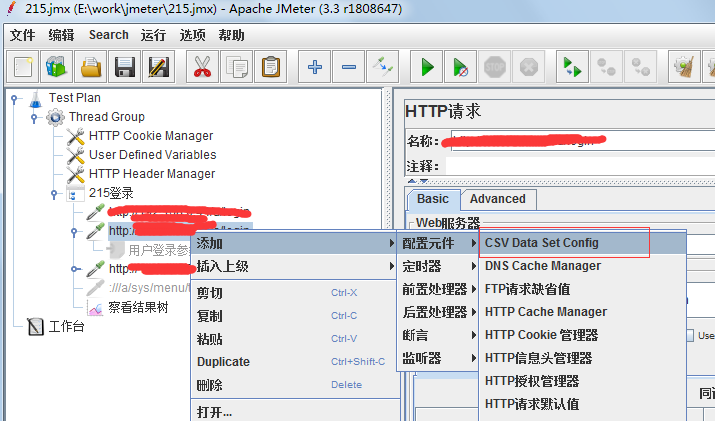
Task: Select HTTP Cookie 管理器
Action: pyautogui.click(x=583, y=335)
